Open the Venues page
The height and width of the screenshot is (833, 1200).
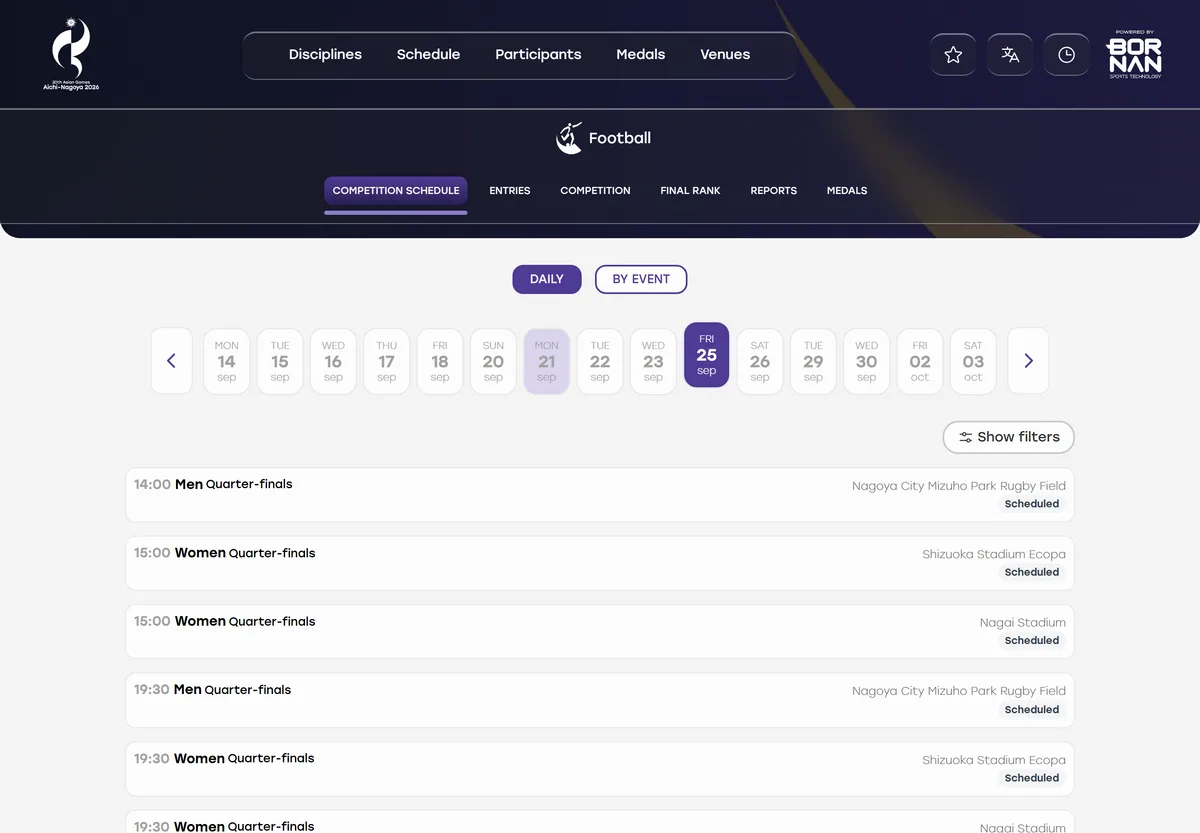pos(725,55)
